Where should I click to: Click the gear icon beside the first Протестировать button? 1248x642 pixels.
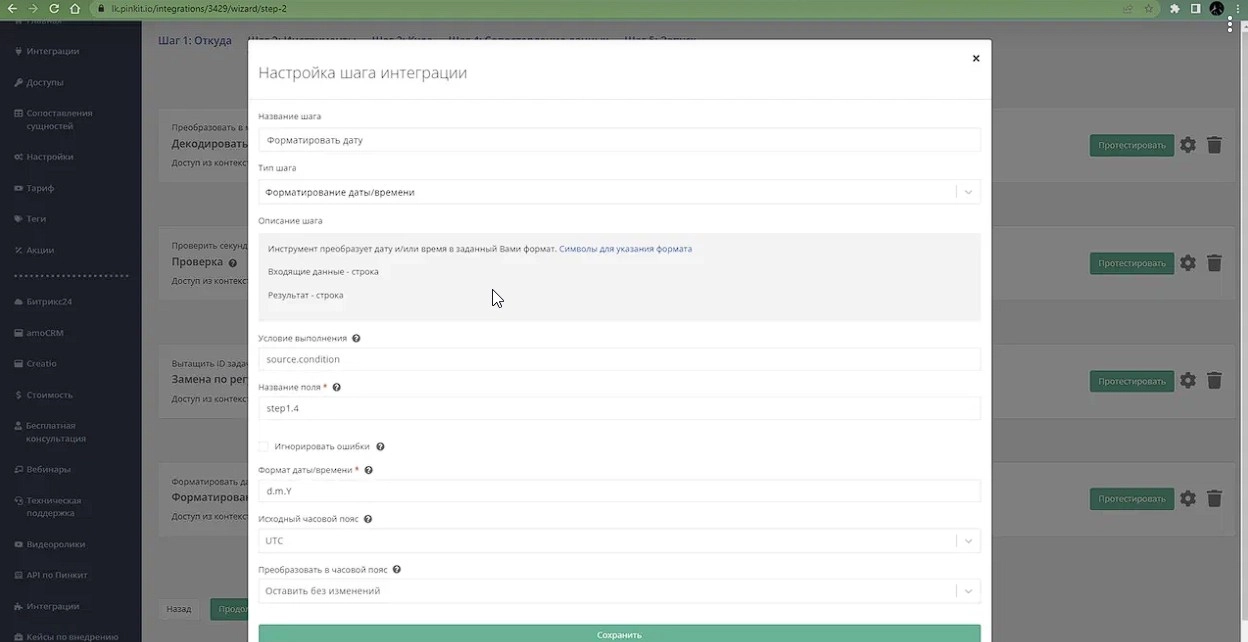coord(1187,145)
